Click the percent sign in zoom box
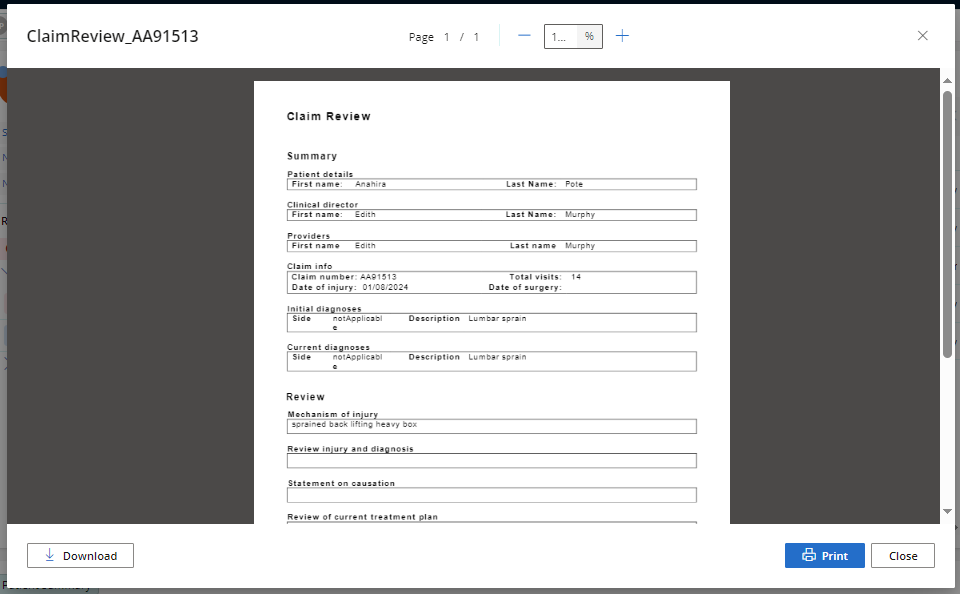This screenshot has height=594, width=960. point(589,37)
